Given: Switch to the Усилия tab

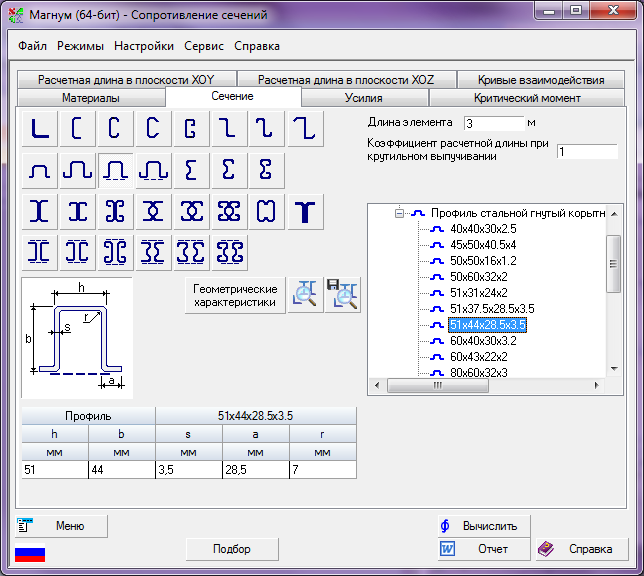Looking at the screenshot, I should pos(364,98).
